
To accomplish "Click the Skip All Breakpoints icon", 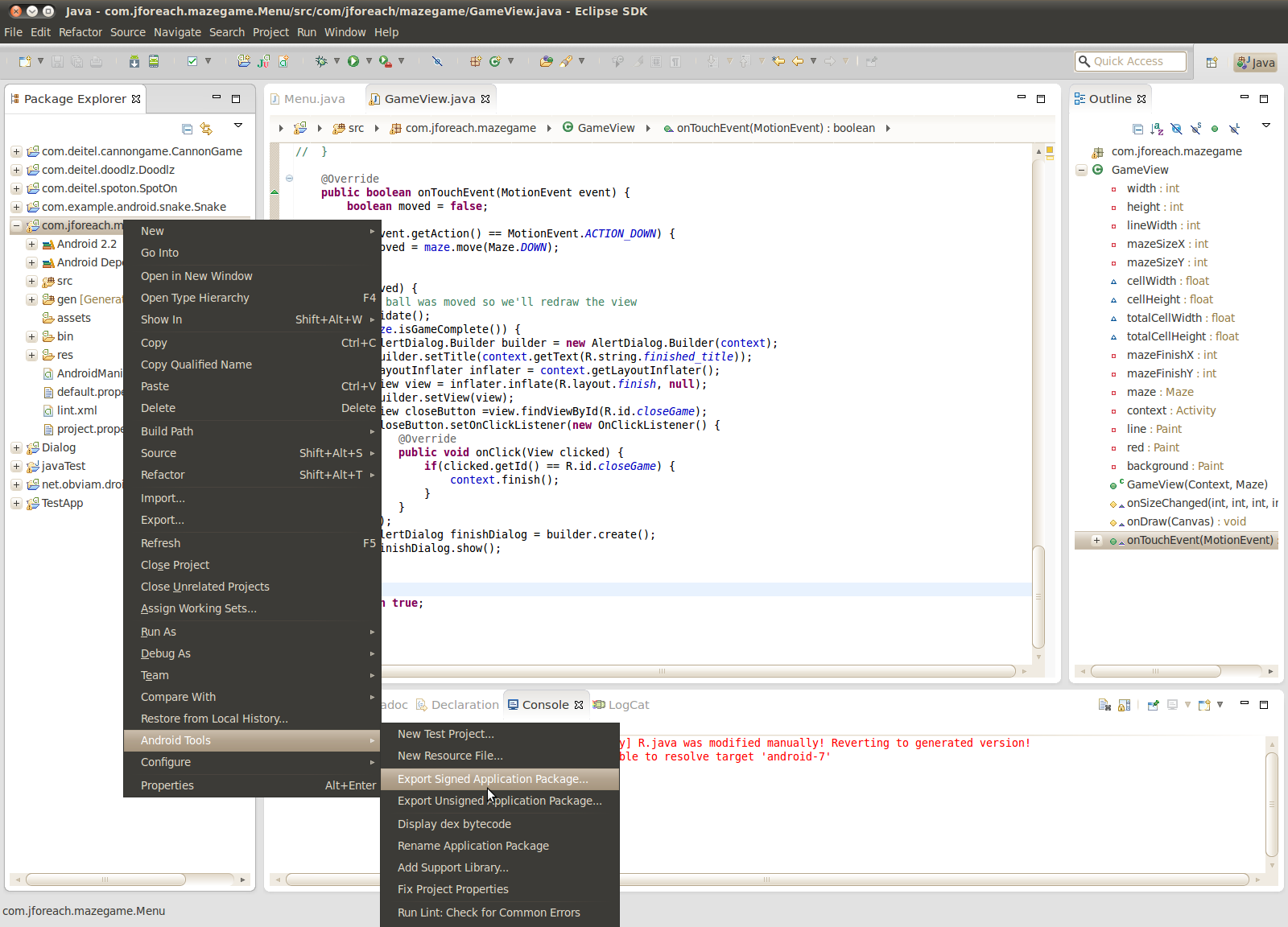I will pyautogui.click(x=437, y=61).
